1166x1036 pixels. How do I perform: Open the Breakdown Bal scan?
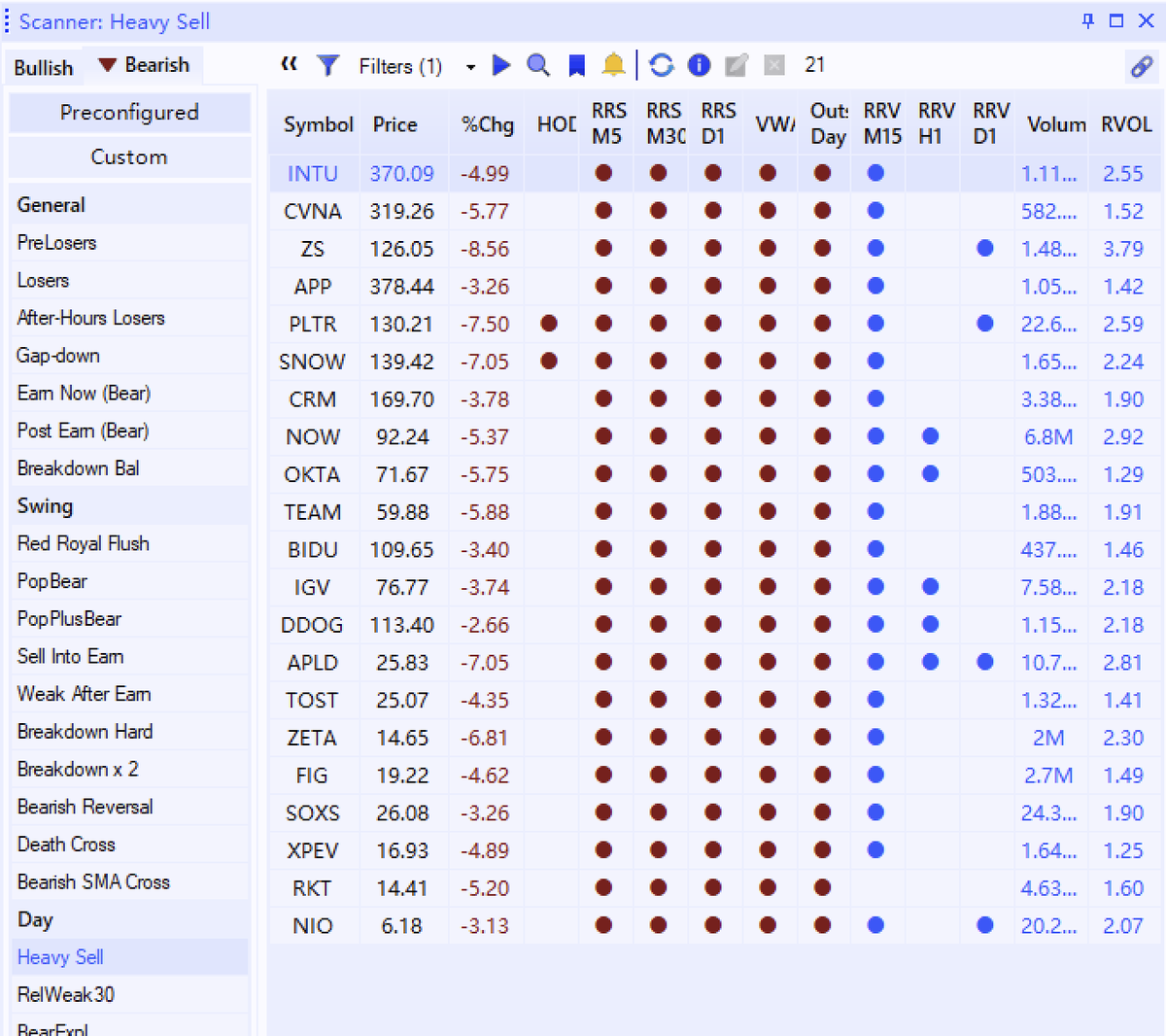click(x=129, y=468)
